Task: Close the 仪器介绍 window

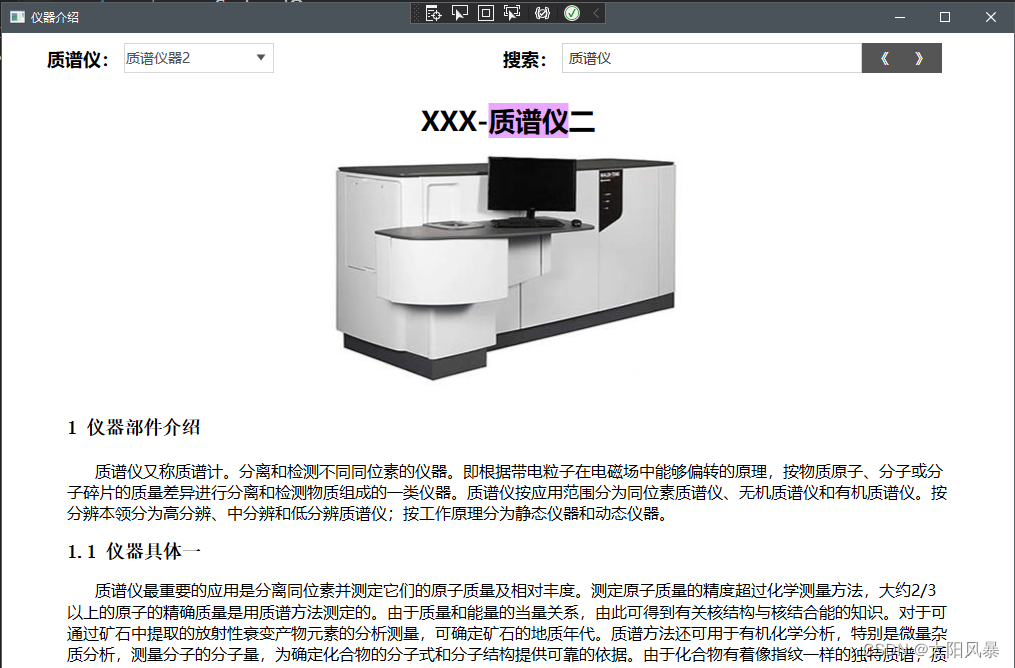Action: (x=990, y=17)
